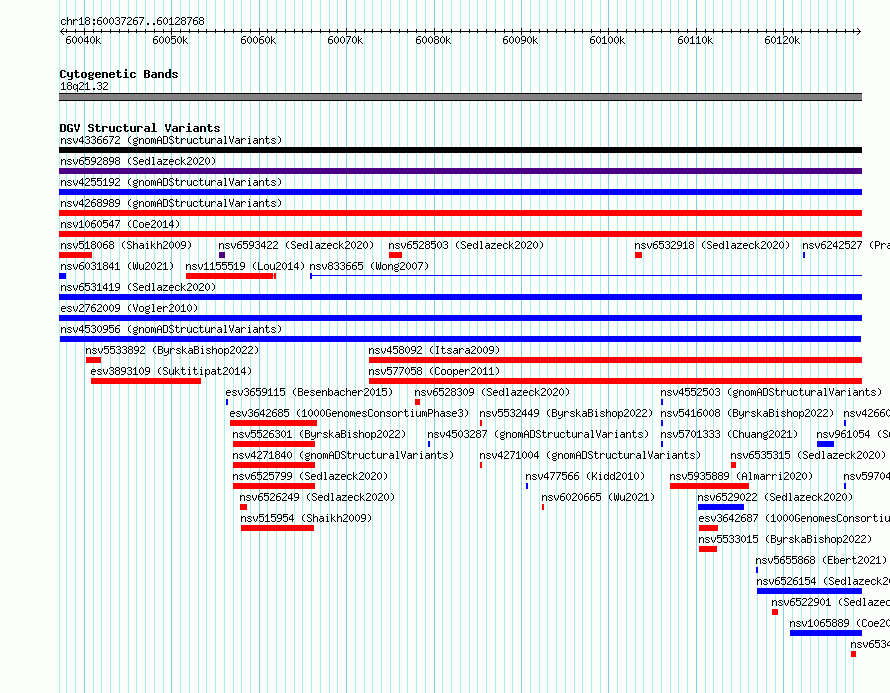This screenshot has height=693, width=890.
Task: Open nsv6528309 (Sedlazeck2020) label
Action: coord(492,392)
